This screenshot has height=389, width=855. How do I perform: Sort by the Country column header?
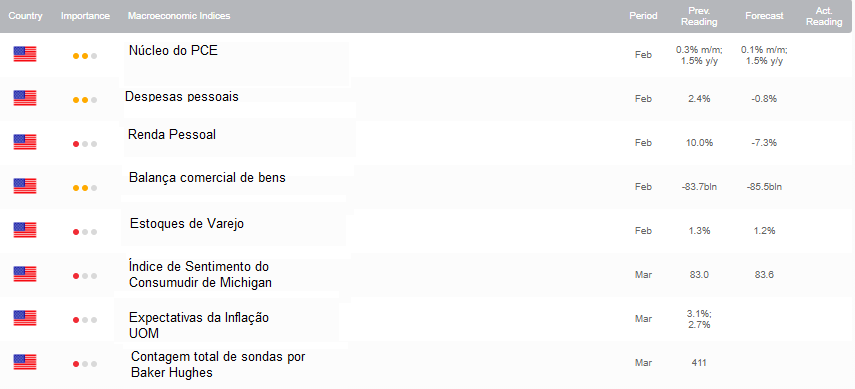click(25, 16)
